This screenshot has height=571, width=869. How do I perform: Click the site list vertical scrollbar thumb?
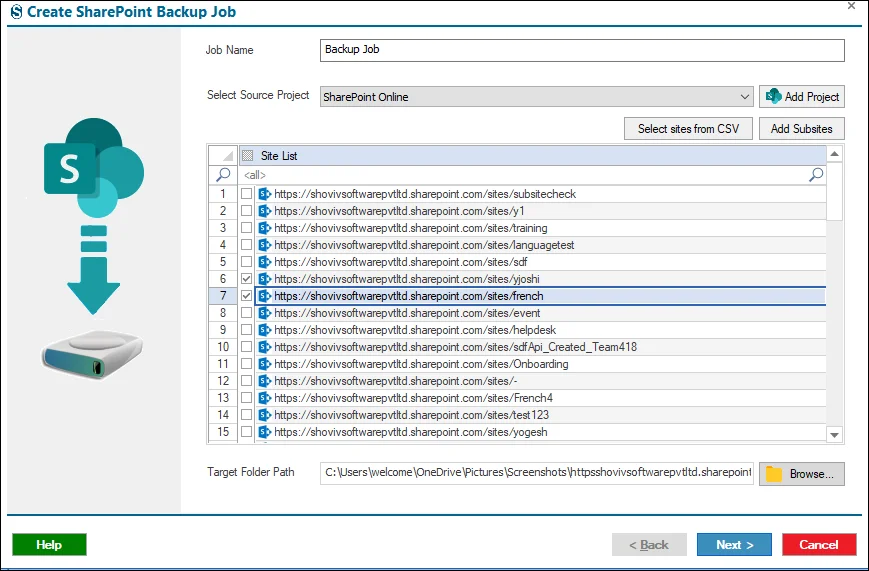(x=835, y=191)
